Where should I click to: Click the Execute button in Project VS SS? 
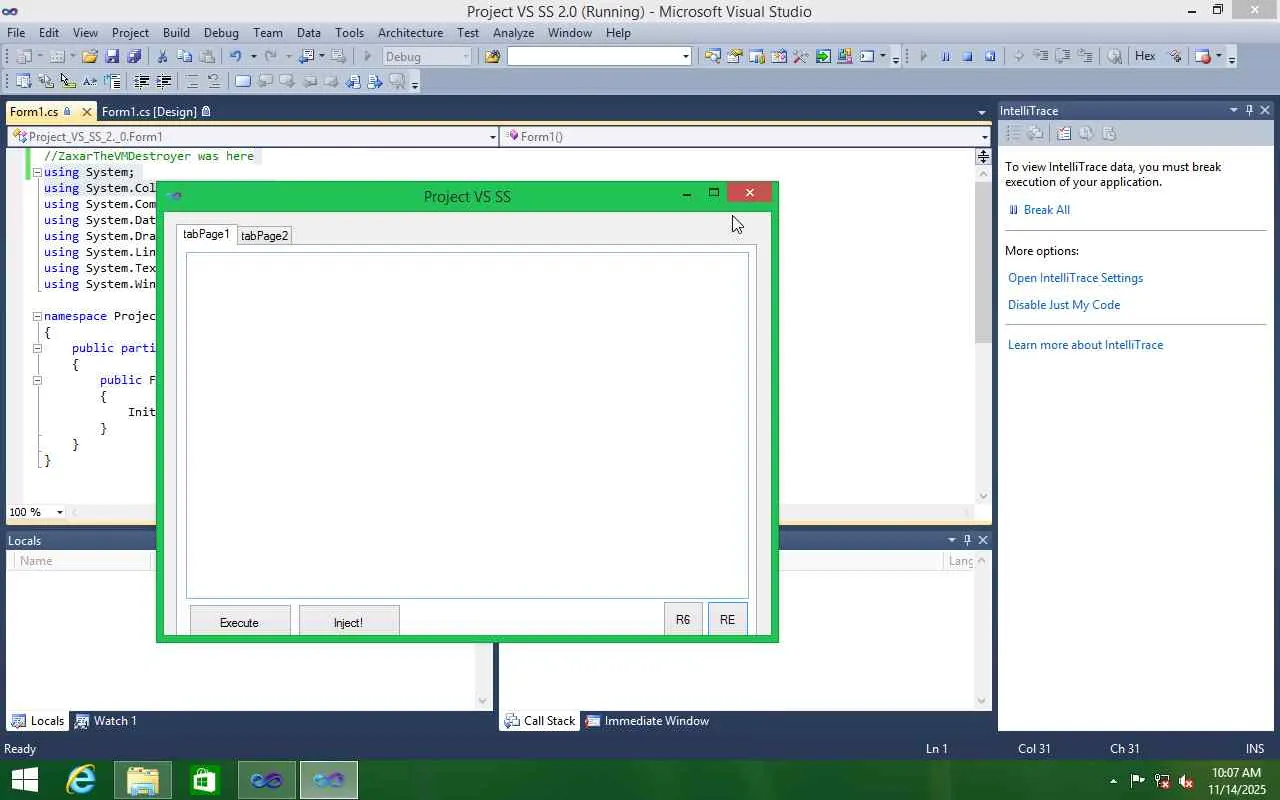tap(240, 621)
